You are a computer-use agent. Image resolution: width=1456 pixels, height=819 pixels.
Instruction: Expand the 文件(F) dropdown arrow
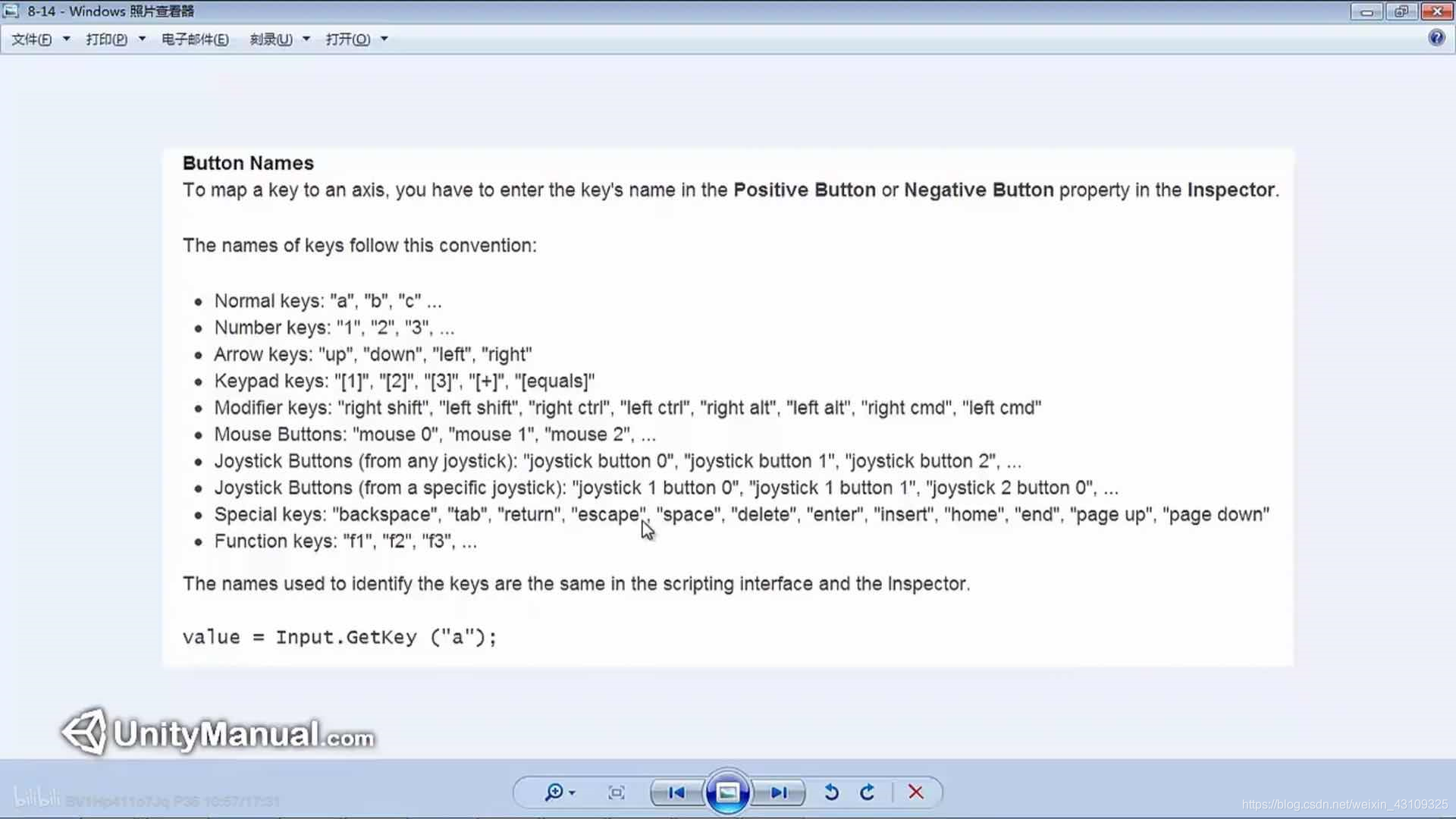tap(67, 39)
